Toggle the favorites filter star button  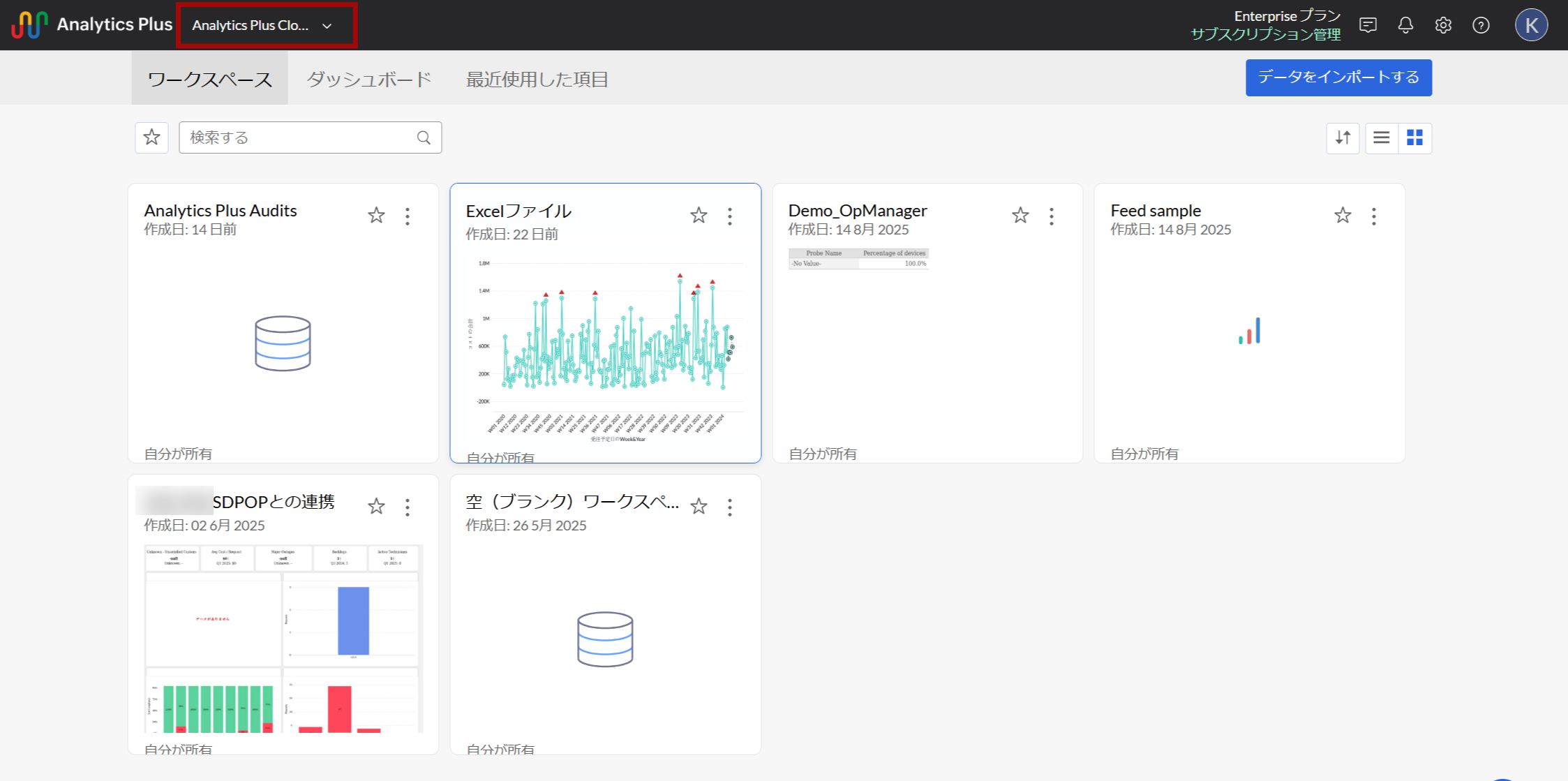coord(151,137)
